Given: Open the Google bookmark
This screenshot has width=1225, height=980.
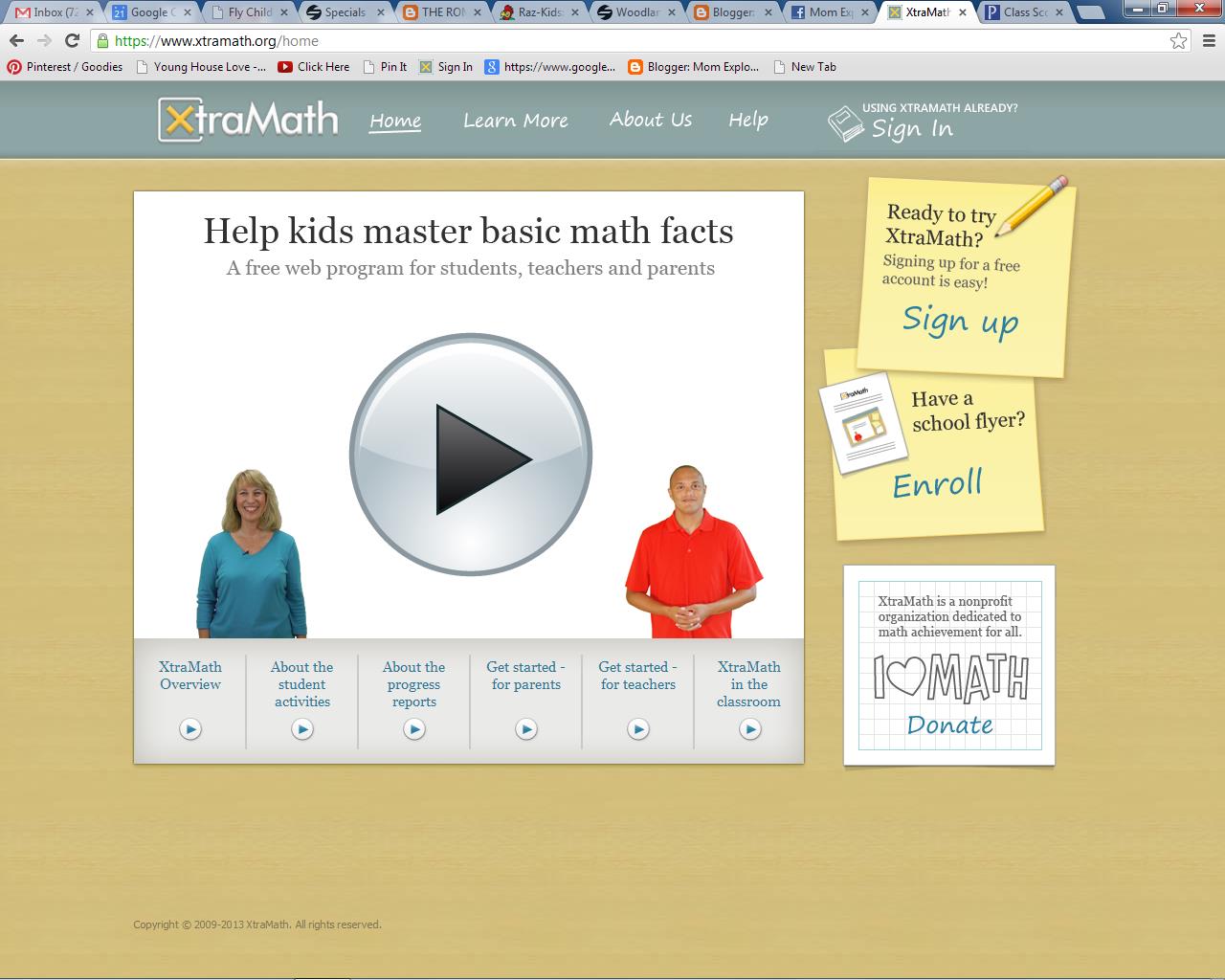Looking at the screenshot, I should pos(550,67).
